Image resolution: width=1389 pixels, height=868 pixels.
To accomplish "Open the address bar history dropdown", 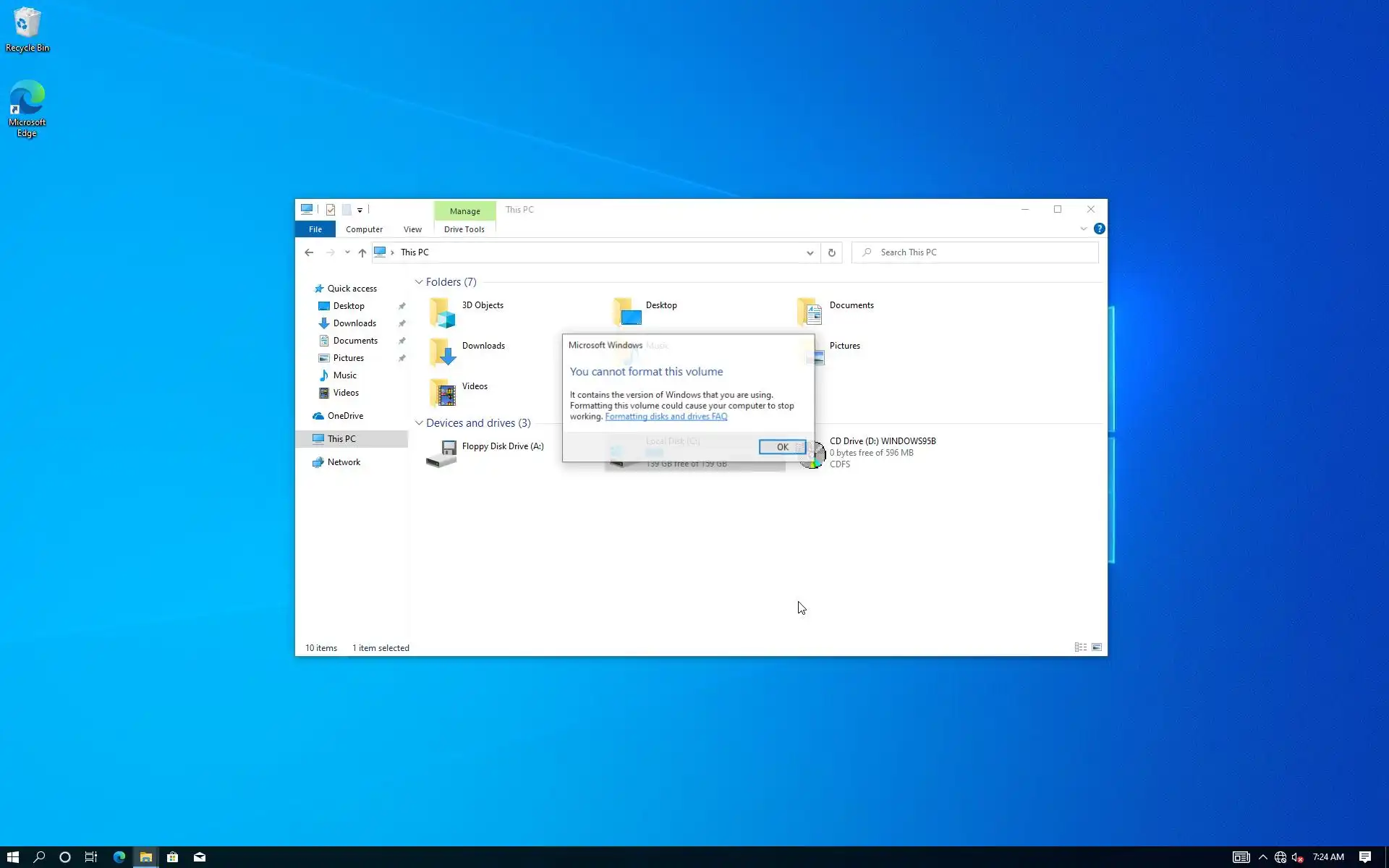I will [810, 252].
